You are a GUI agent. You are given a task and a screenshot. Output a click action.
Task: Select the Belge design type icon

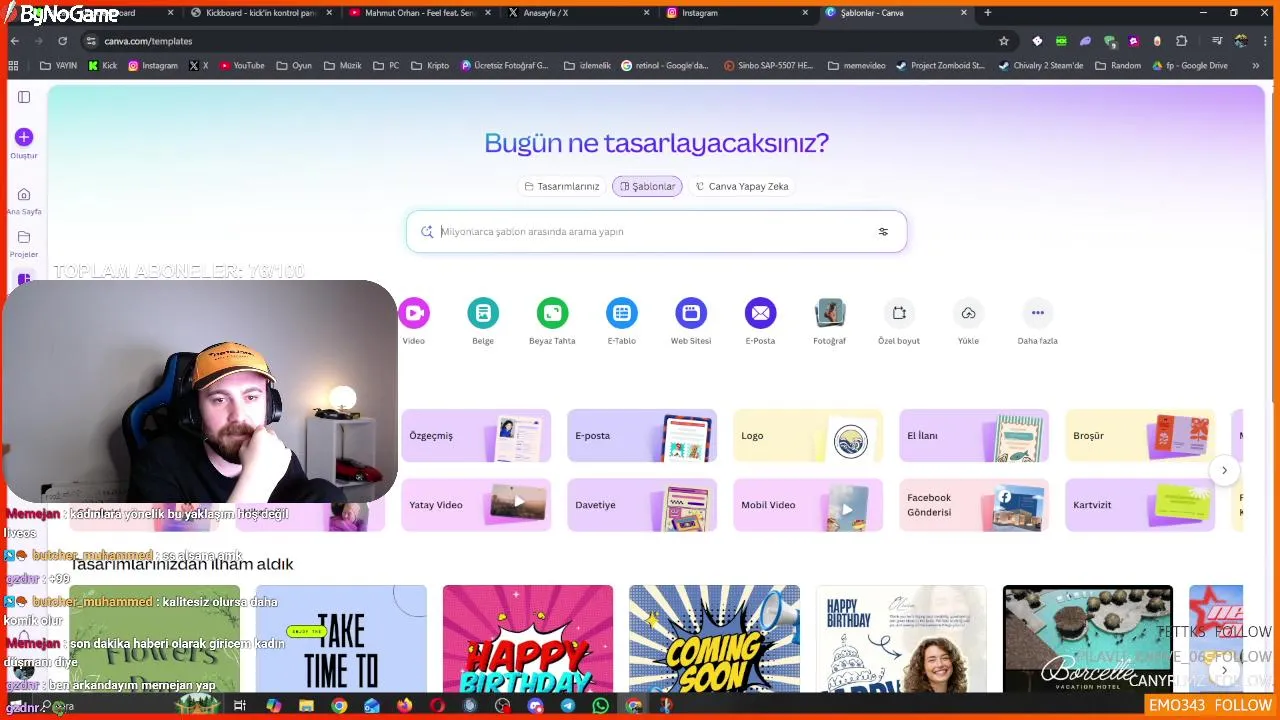pos(483,313)
